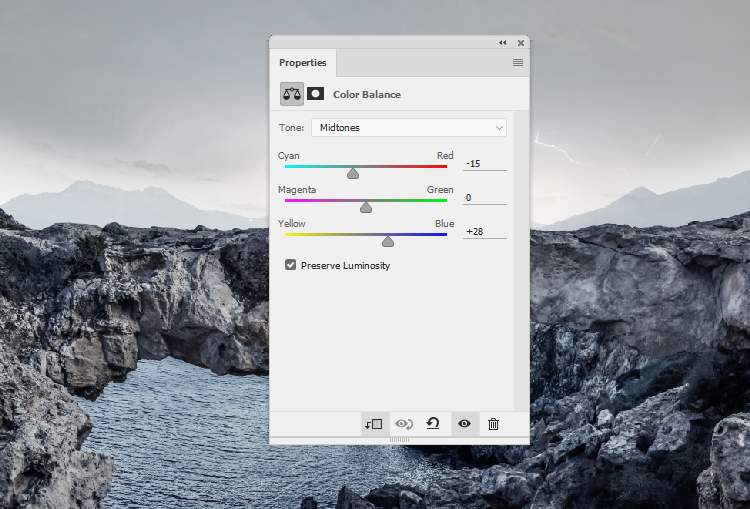
Task: Click the Yellow-Blue slider handle
Action: [388, 242]
